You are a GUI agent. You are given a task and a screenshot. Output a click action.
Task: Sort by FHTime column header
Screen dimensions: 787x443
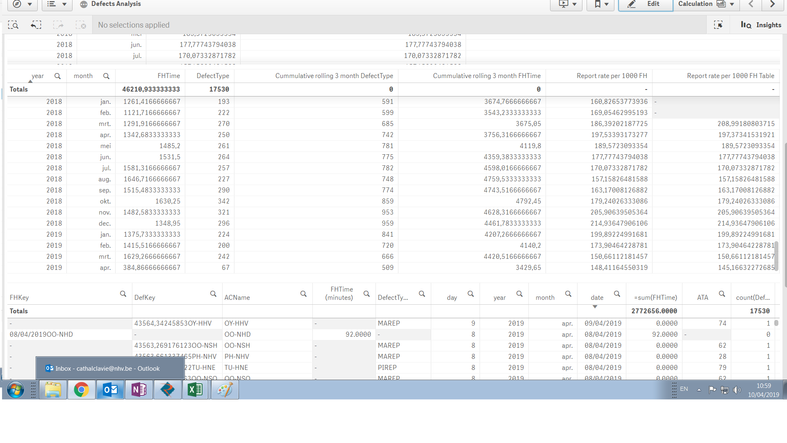[x=169, y=76]
